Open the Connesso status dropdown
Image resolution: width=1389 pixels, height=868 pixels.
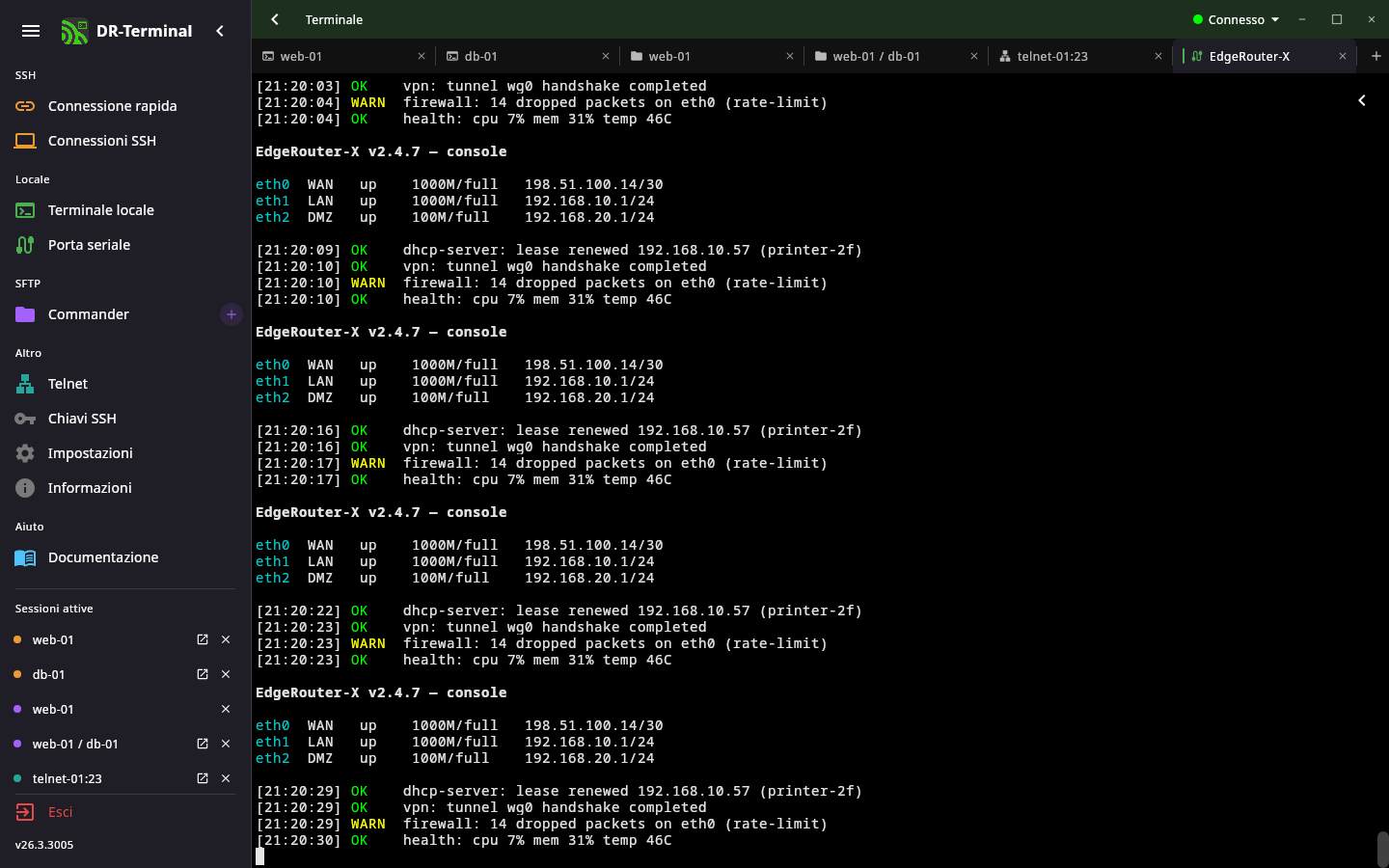pos(1236,19)
